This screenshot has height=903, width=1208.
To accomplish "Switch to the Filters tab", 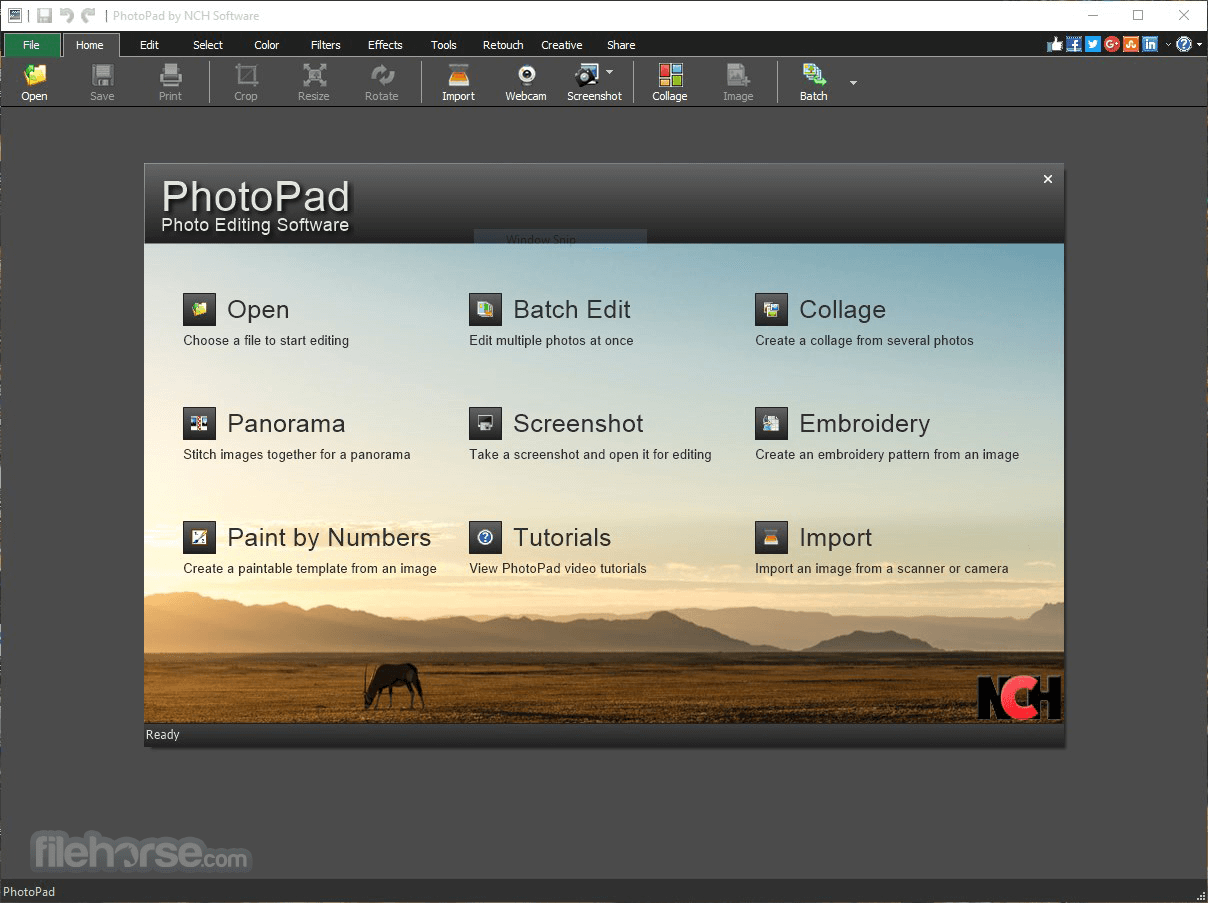I will coord(326,45).
